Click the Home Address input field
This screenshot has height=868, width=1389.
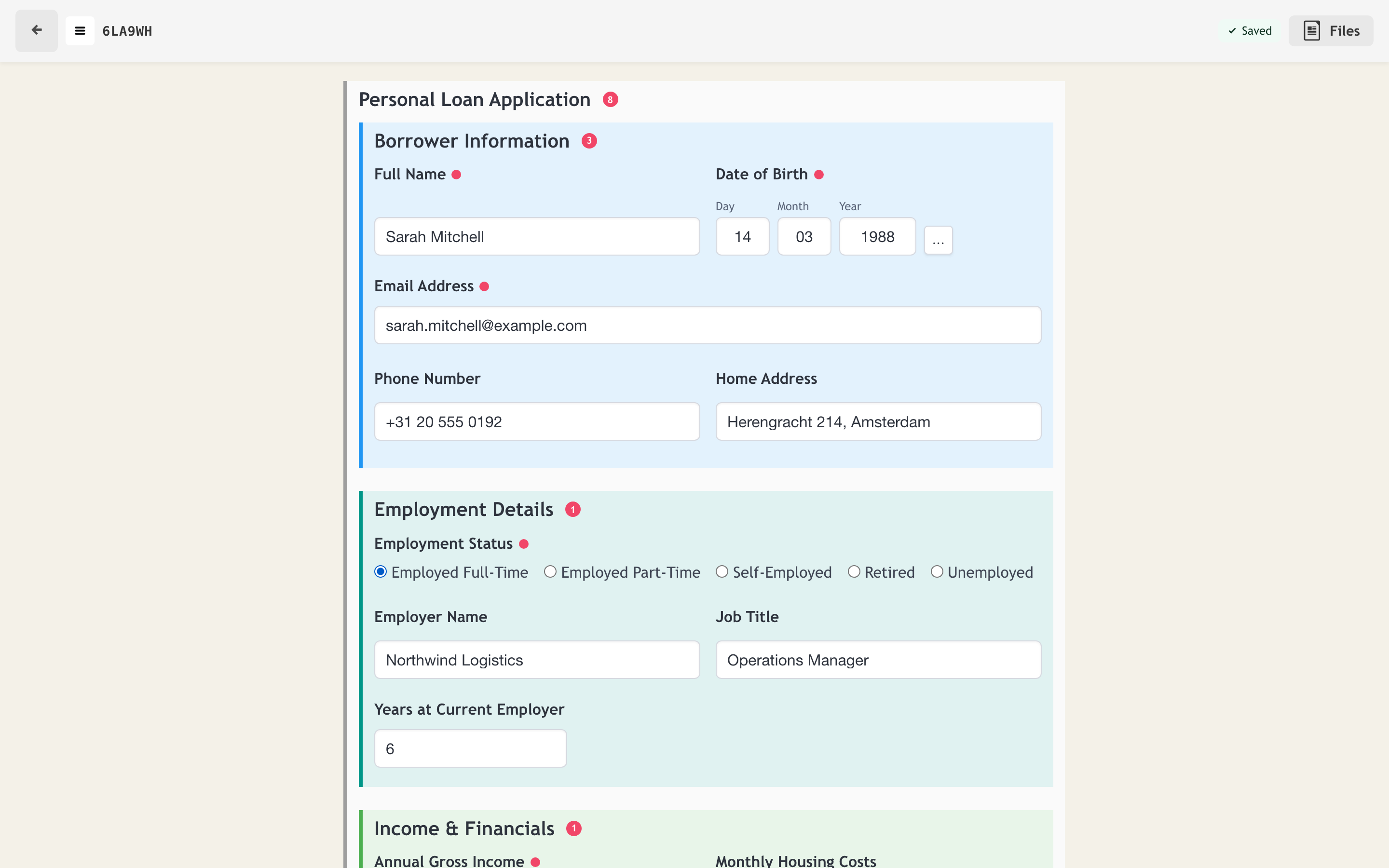point(878,422)
